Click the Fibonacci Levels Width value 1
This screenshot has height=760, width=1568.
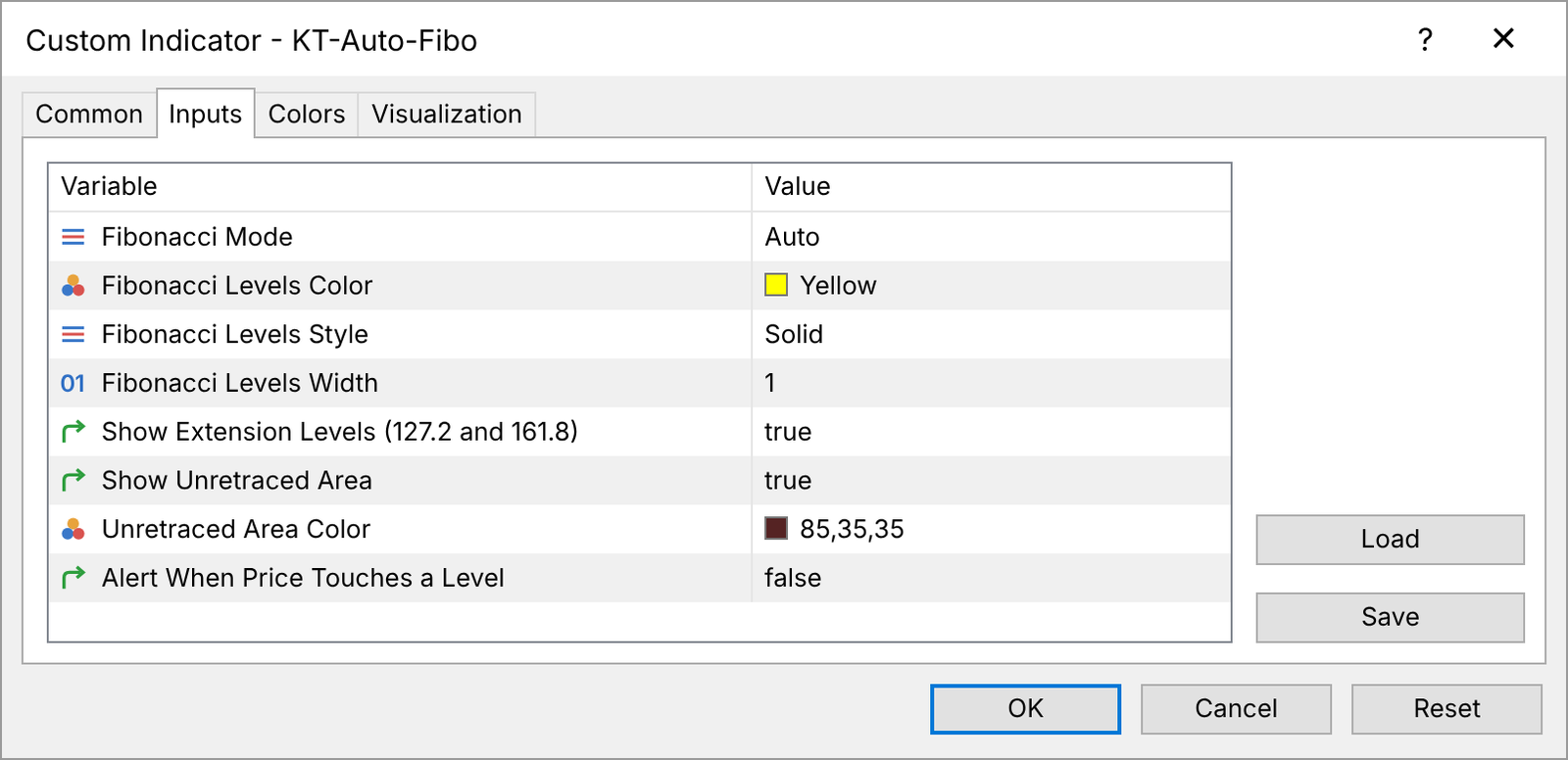point(770,383)
